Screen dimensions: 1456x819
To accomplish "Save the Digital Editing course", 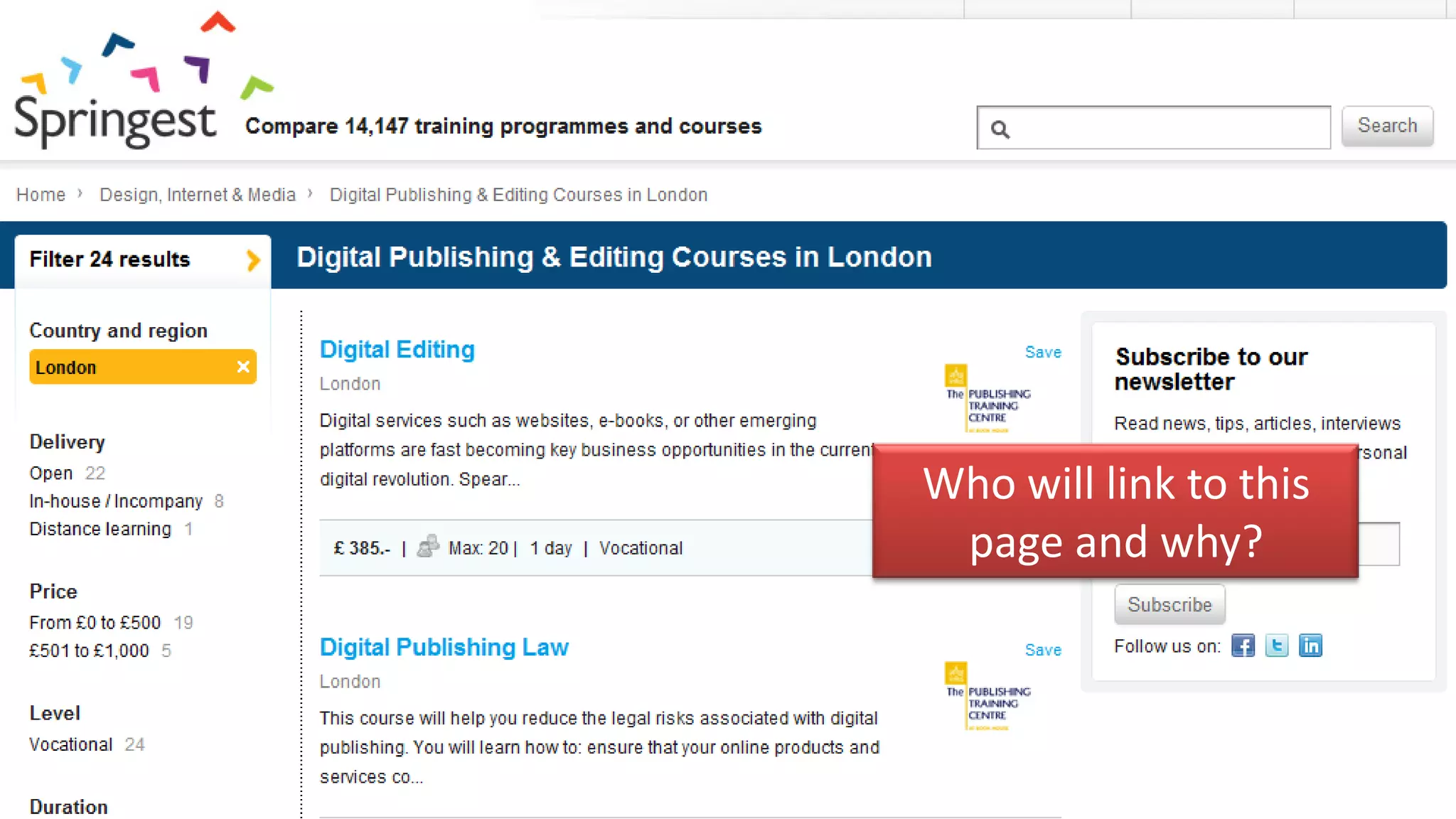I will pos(1043,353).
